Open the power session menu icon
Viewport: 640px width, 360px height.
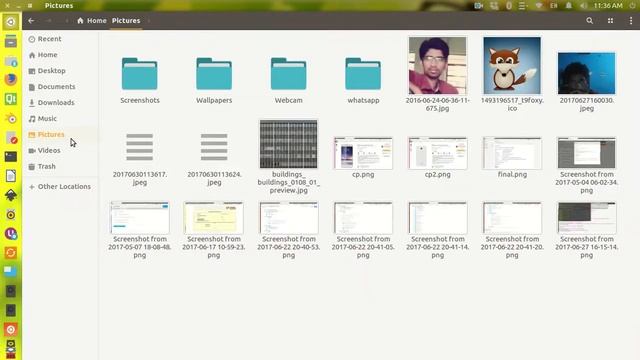pos(632,5)
